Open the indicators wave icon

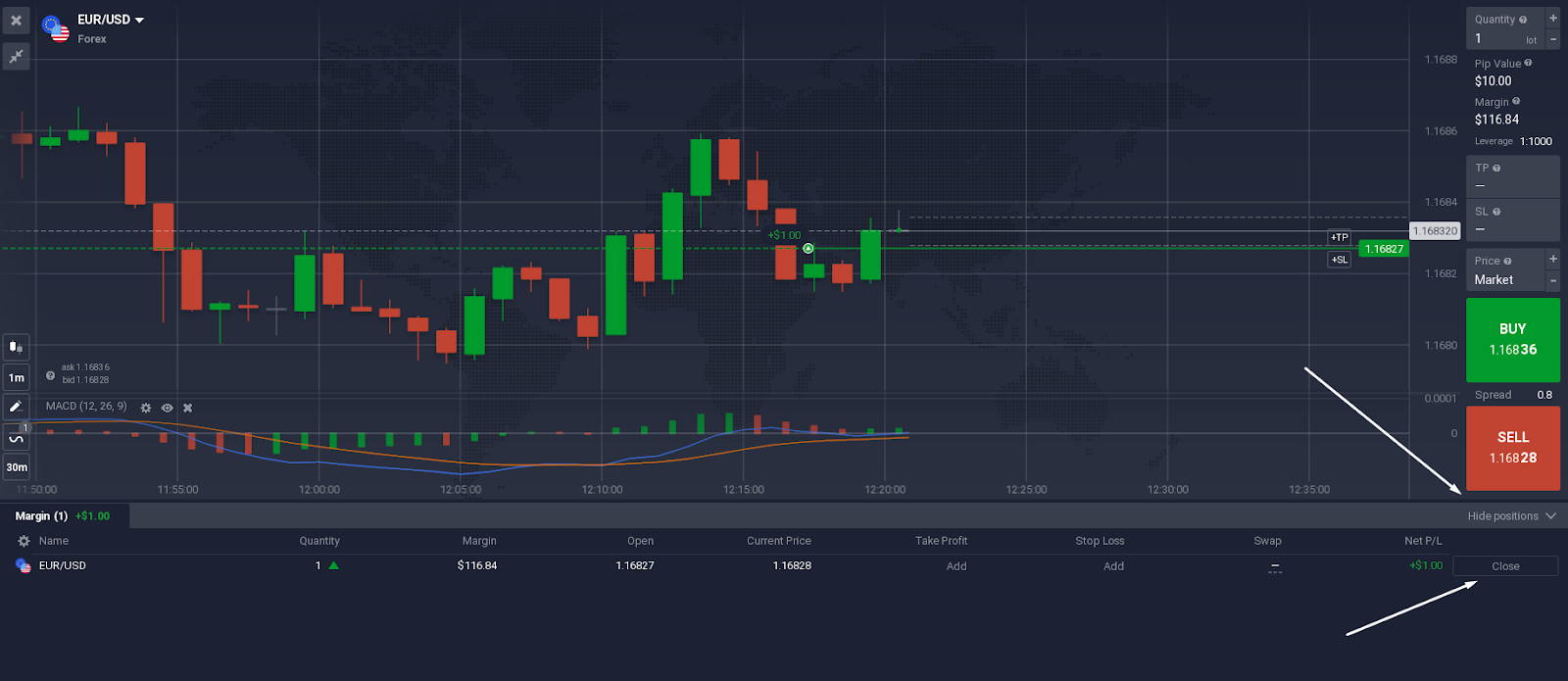(16, 438)
